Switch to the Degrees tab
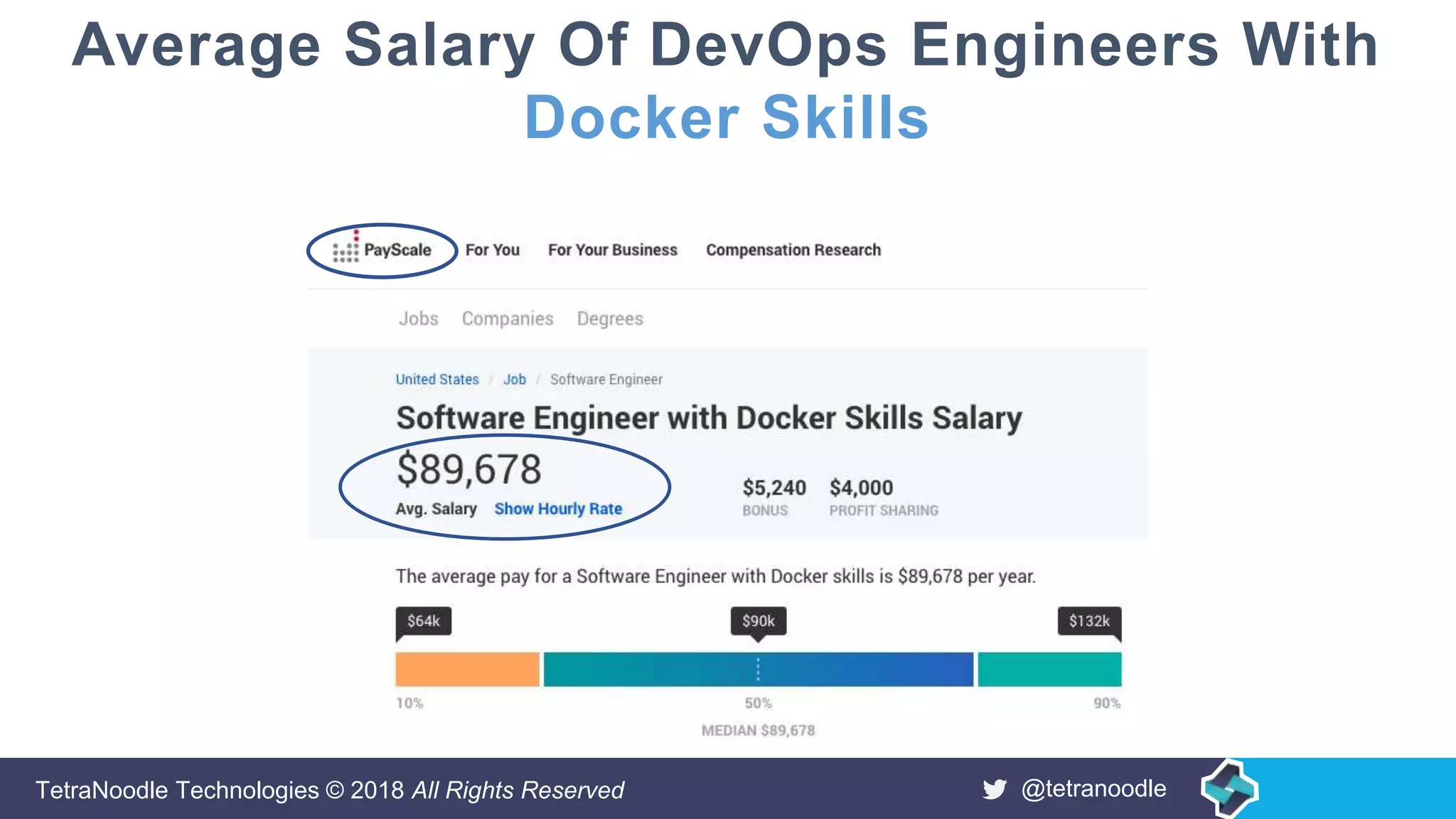Viewport: 1456px width, 819px height. click(609, 318)
